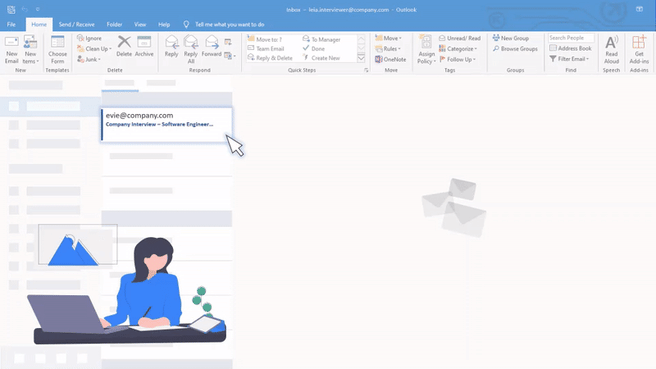Choose the Reply All button
Screen dimensions: 656x369
[191, 49]
